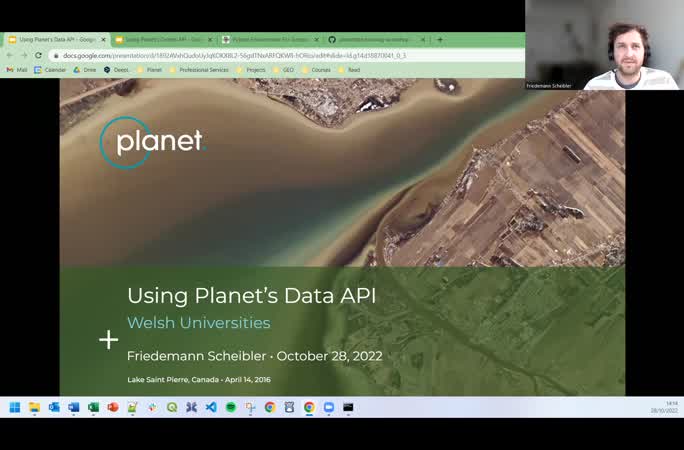The height and width of the screenshot is (450, 684).
Task: Close the GitHub browser tab
Action: pyautogui.click(x=423, y=40)
